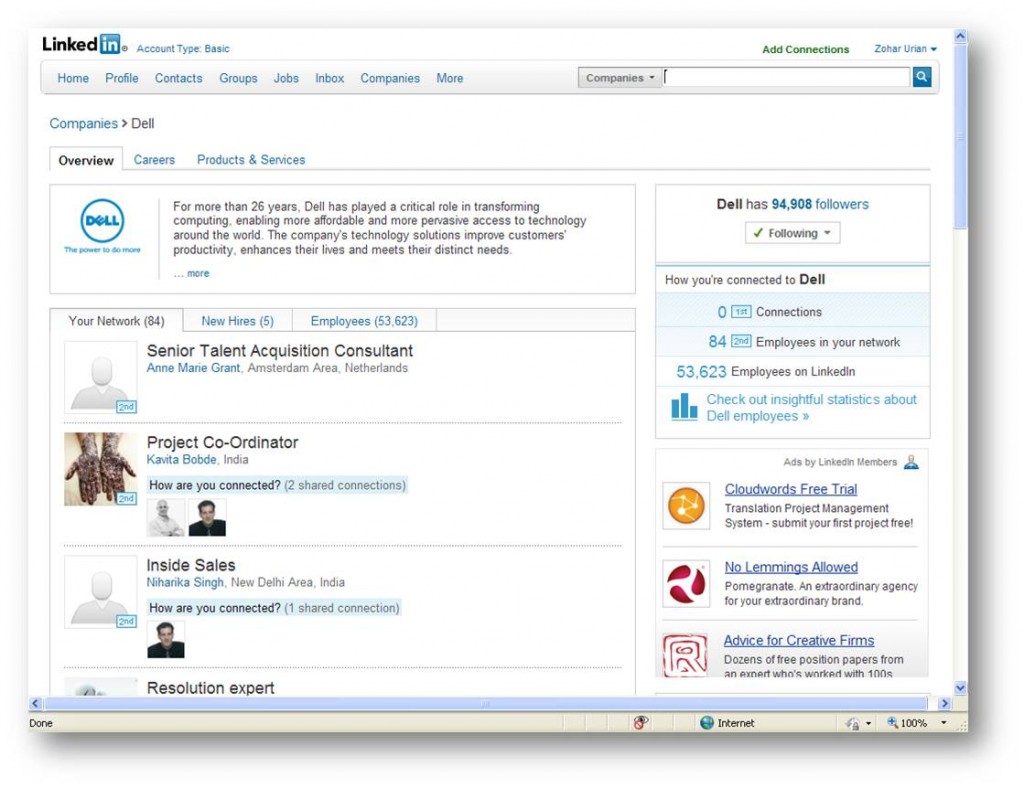Viewport: 1024px width, 788px height.
Task: Click the horizontal scrollbar right arrow
Action: [944, 704]
